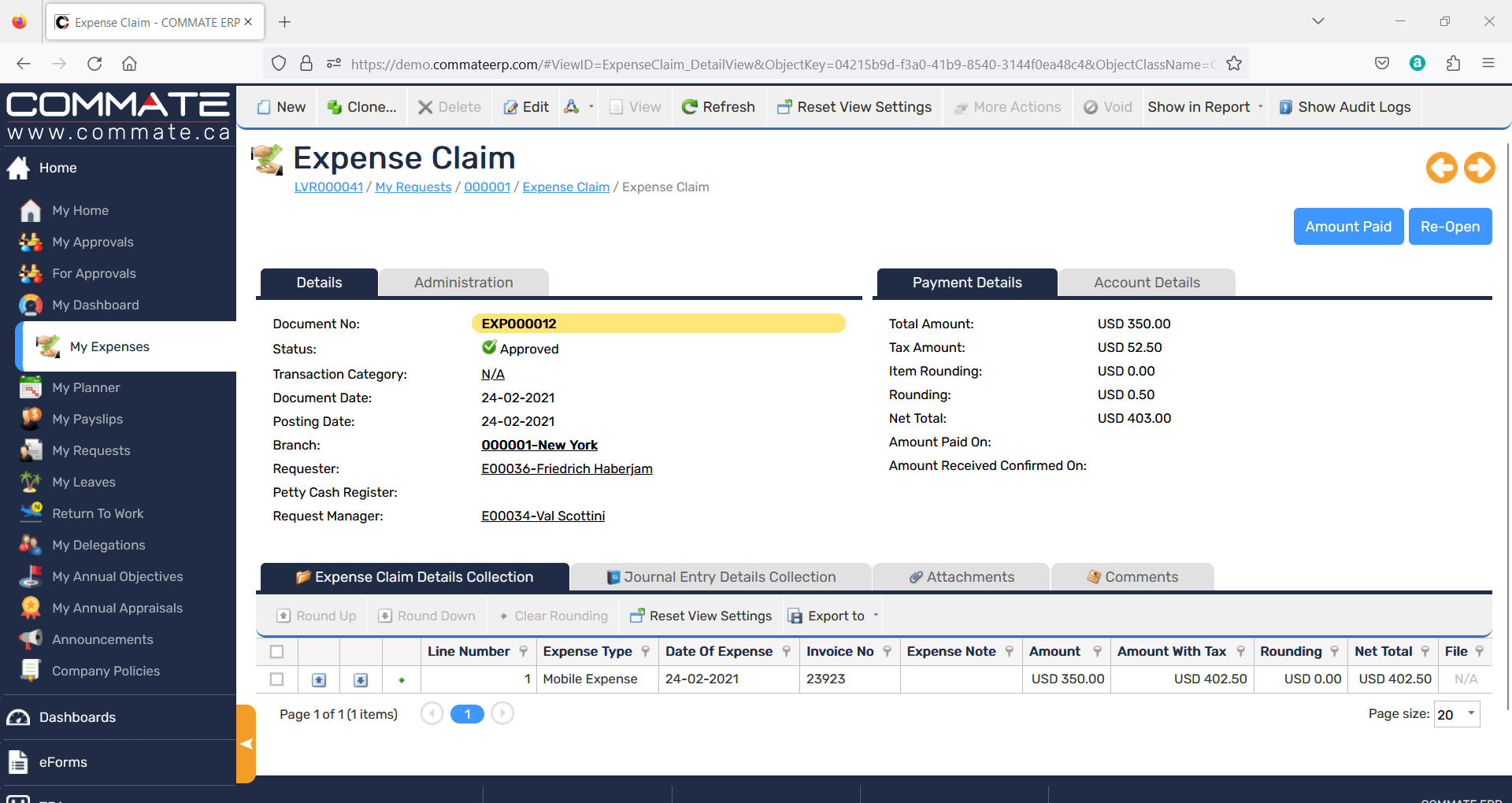Collapse the sidebar with the orange arrow tab

pos(246,743)
